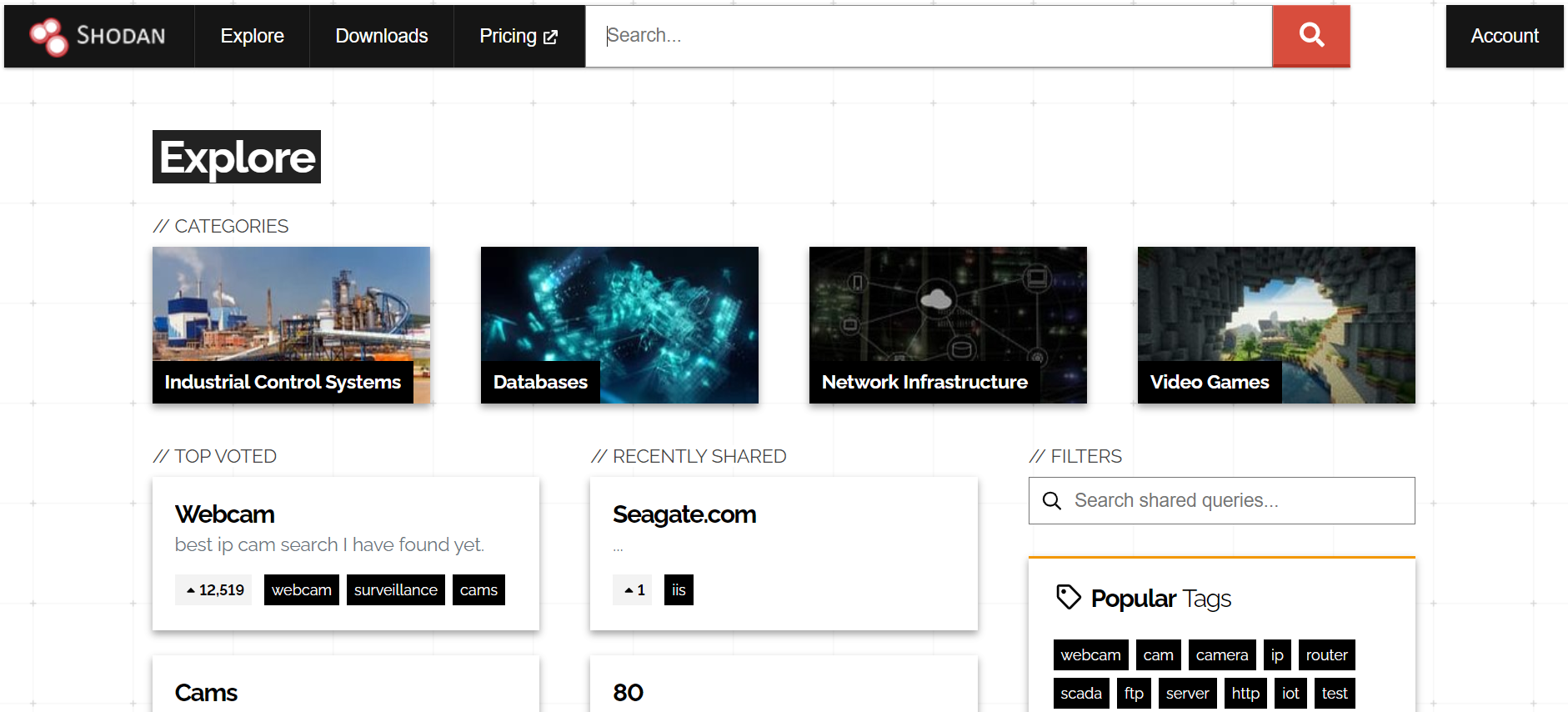Open the Network Infrastructure category
Image resolution: width=1568 pixels, height=712 pixels.
(948, 325)
